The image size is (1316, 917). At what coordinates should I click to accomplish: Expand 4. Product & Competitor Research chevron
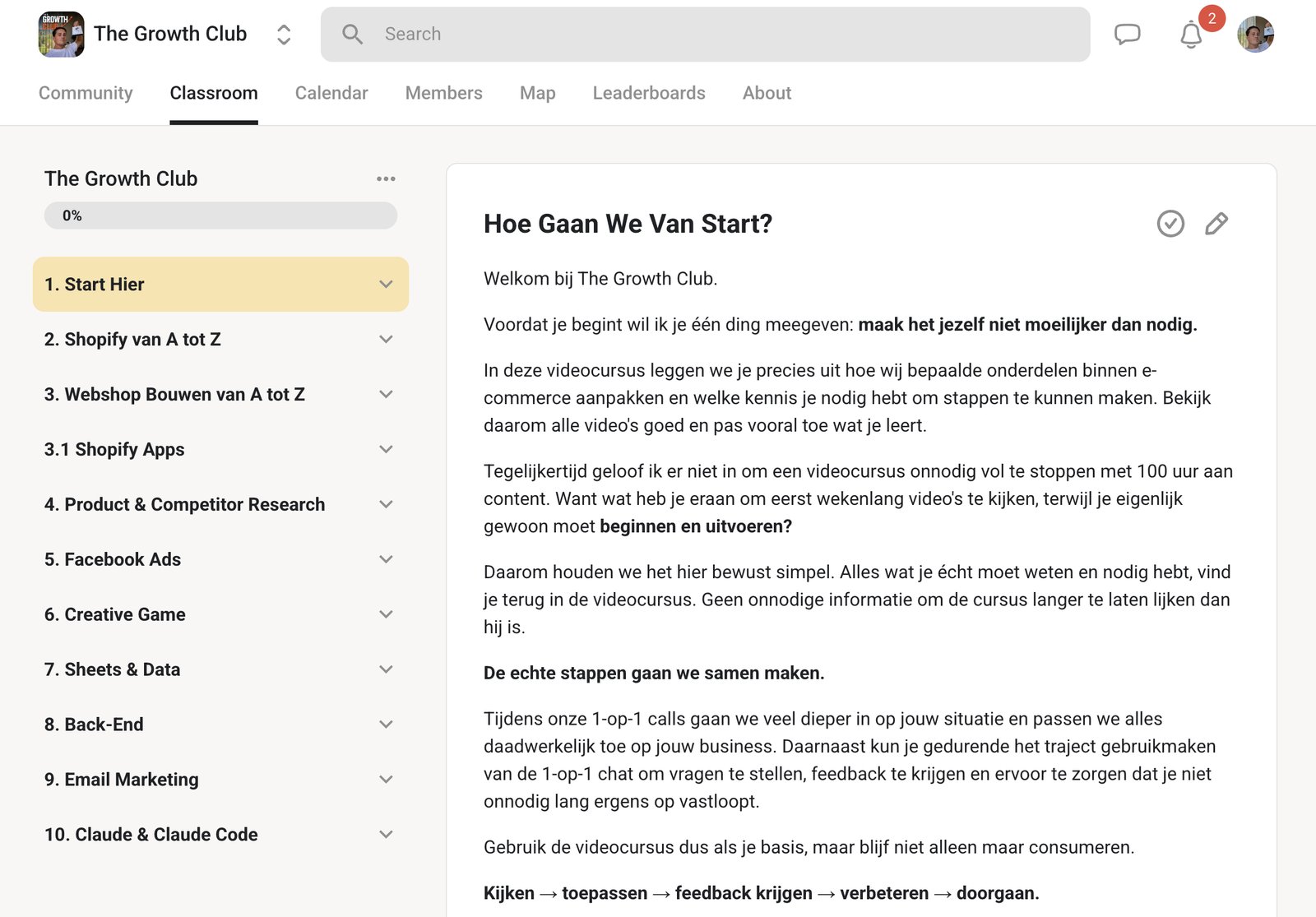pos(386,505)
